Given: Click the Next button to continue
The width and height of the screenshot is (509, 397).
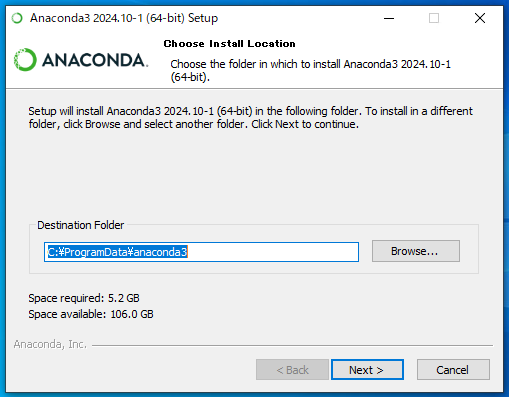Looking at the screenshot, I should point(367,370).
